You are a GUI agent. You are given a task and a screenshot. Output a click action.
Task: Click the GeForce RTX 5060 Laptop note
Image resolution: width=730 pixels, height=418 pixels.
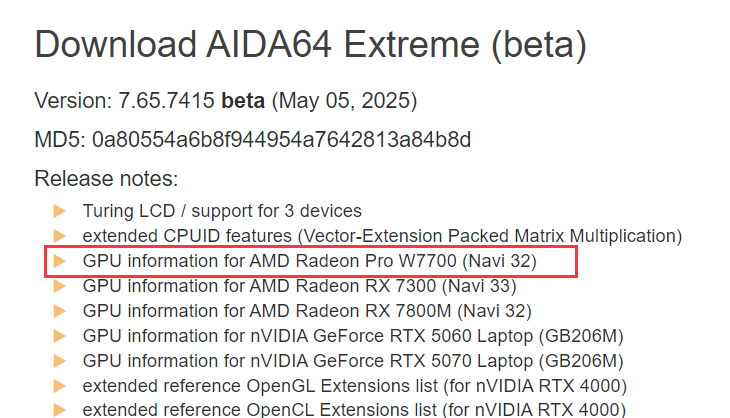(353, 336)
